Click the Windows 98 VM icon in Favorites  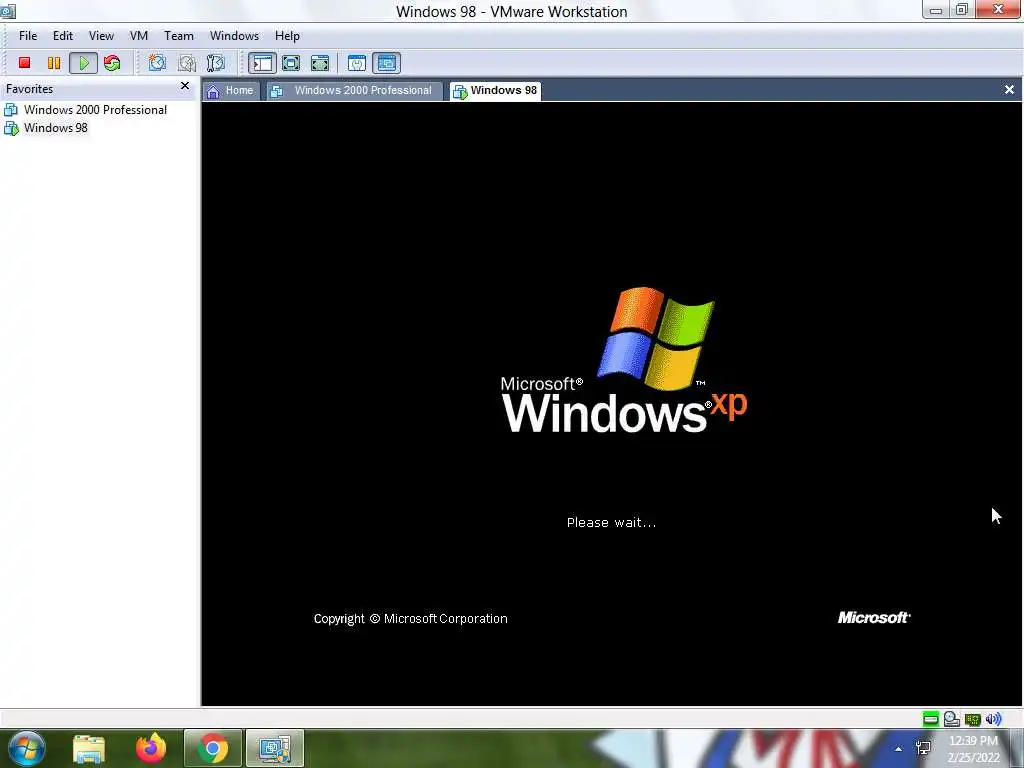11,128
